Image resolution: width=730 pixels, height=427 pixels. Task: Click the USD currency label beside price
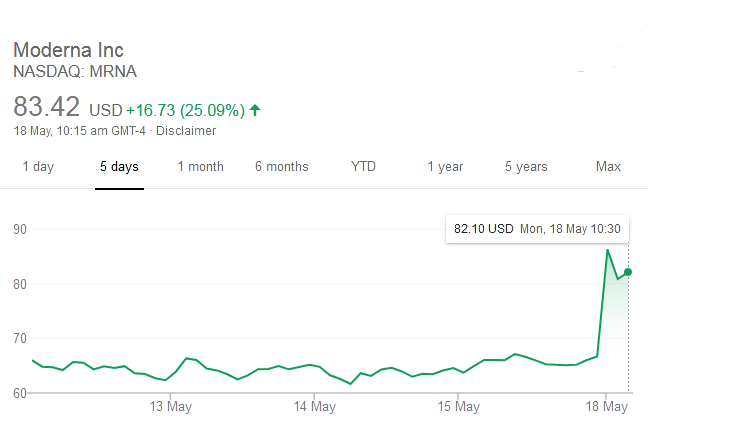[106, 110]
